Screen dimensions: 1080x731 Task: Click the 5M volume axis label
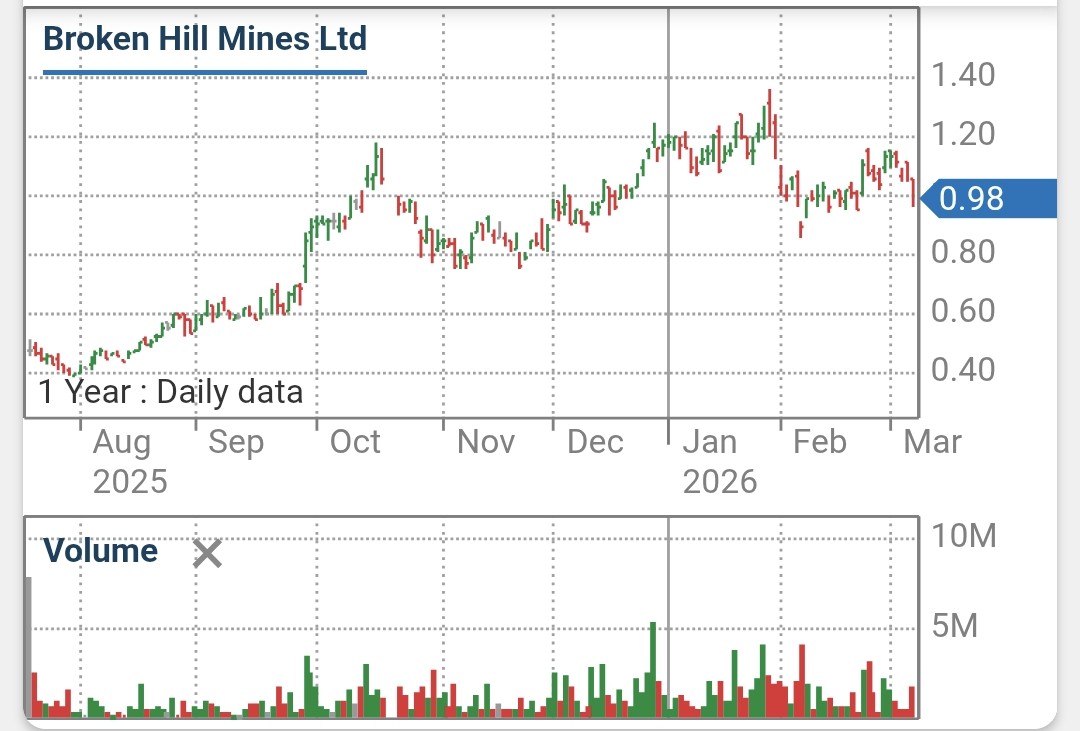(955, 626)
